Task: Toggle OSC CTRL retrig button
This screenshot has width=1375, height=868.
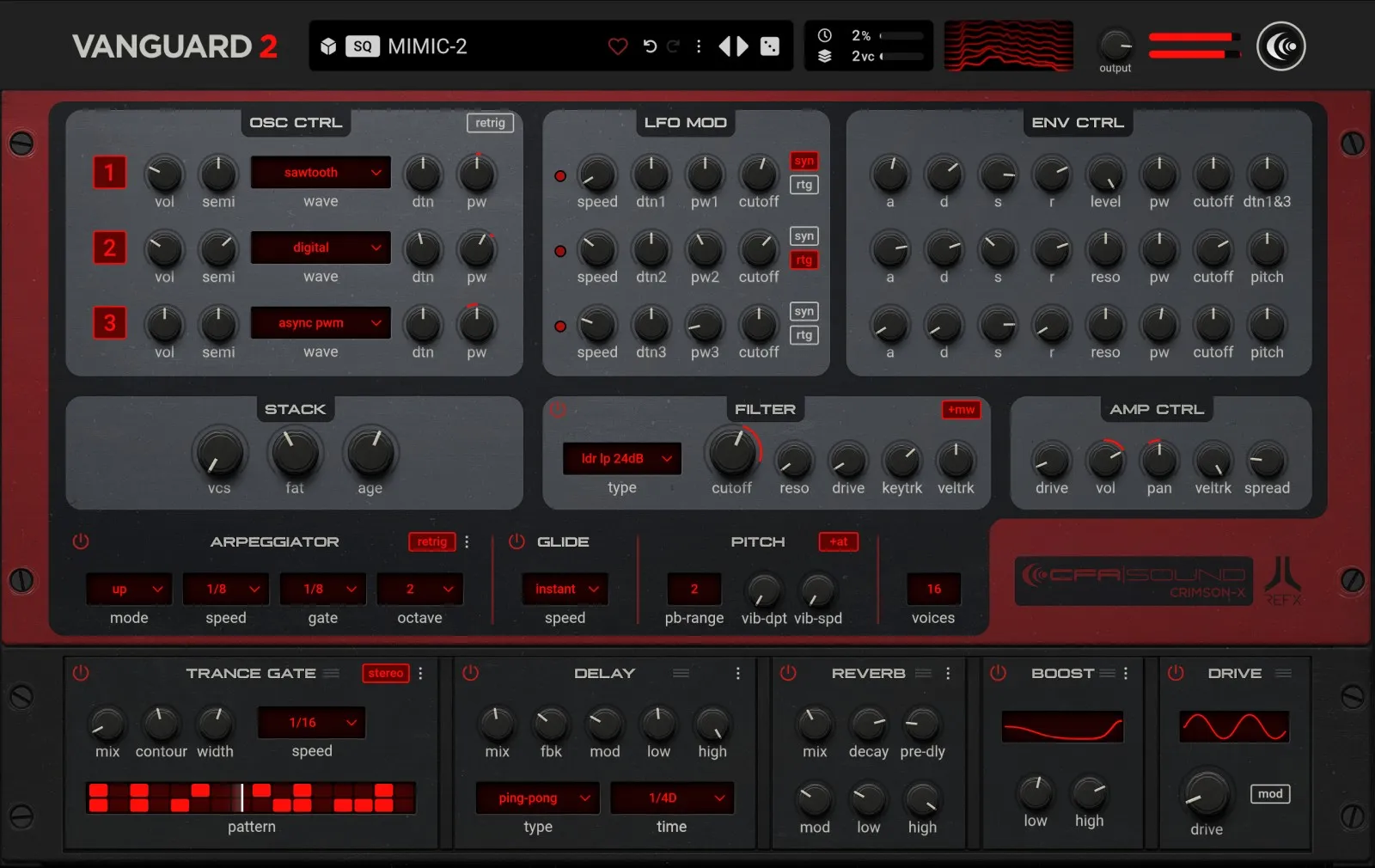Action: tap(490, 123)
